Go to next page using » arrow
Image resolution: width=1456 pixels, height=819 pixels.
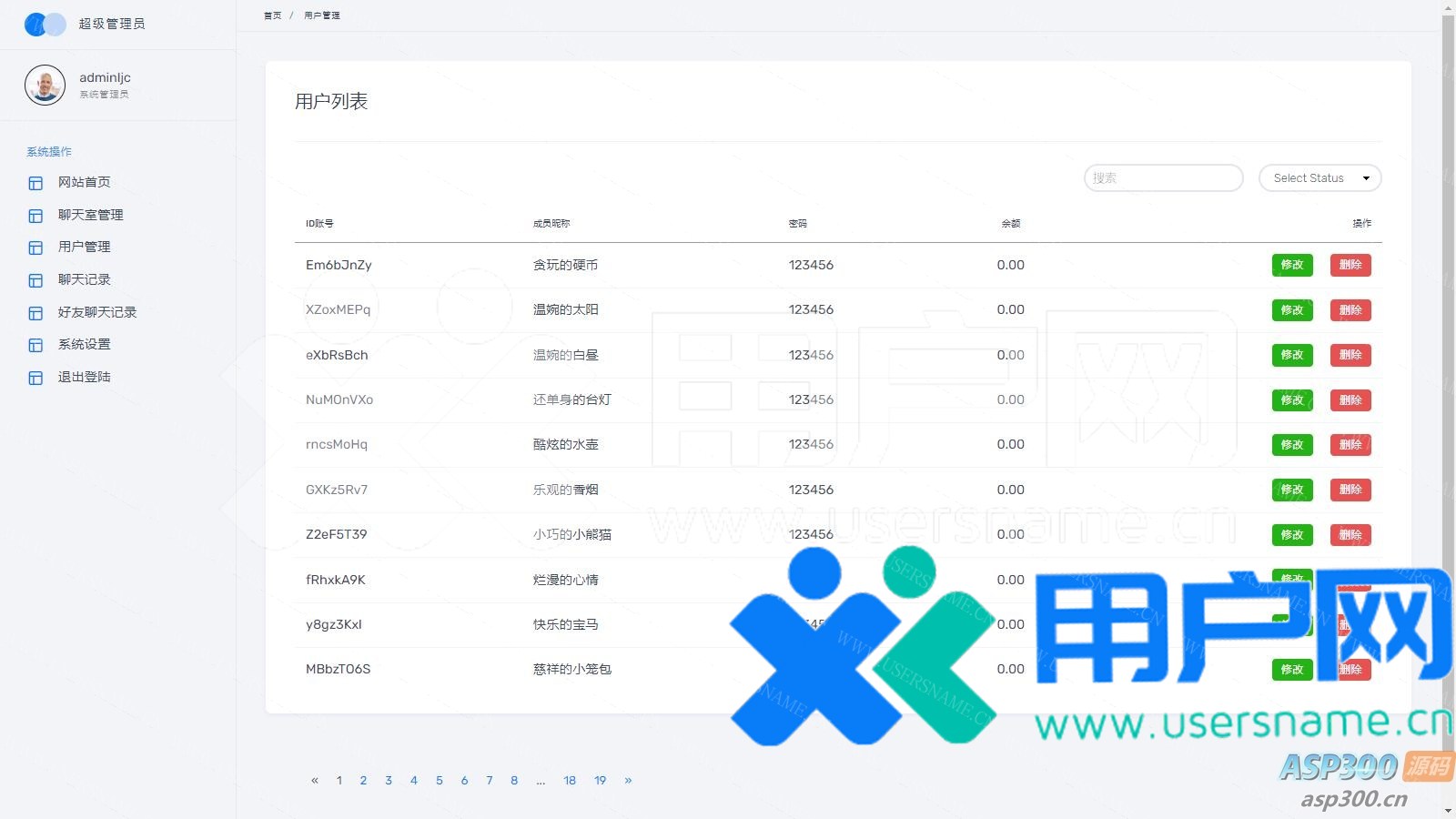(628, 780)
